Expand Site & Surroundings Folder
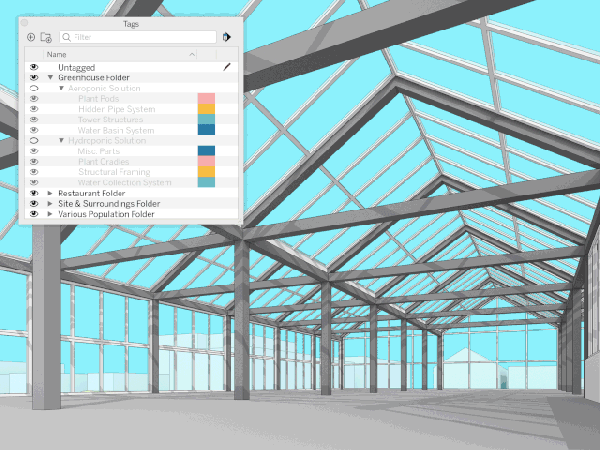 [50, 204]
